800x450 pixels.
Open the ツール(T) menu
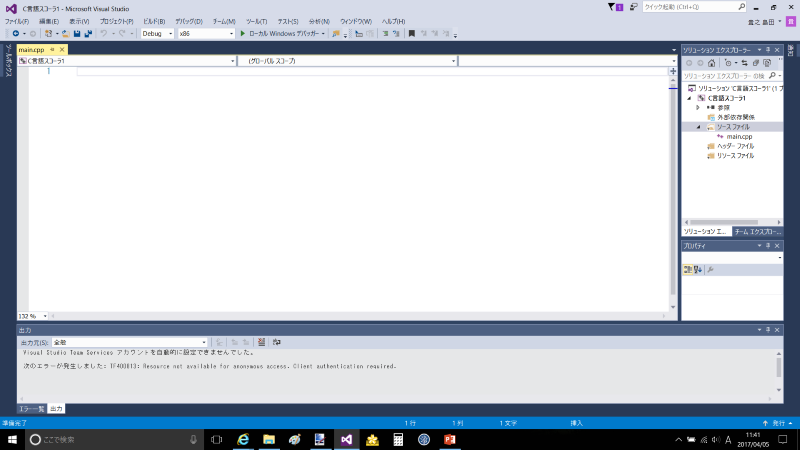click(257, 21)
